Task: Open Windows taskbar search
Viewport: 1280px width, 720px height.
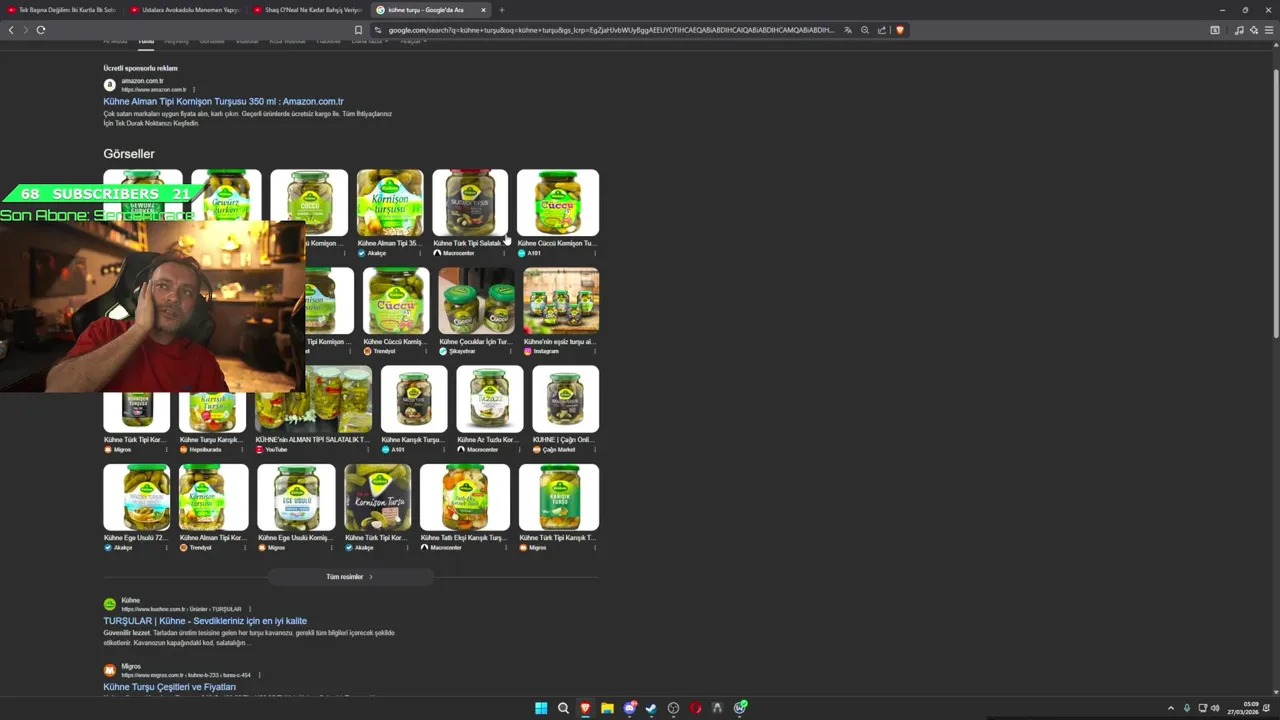Action: [x=563, y=708]
